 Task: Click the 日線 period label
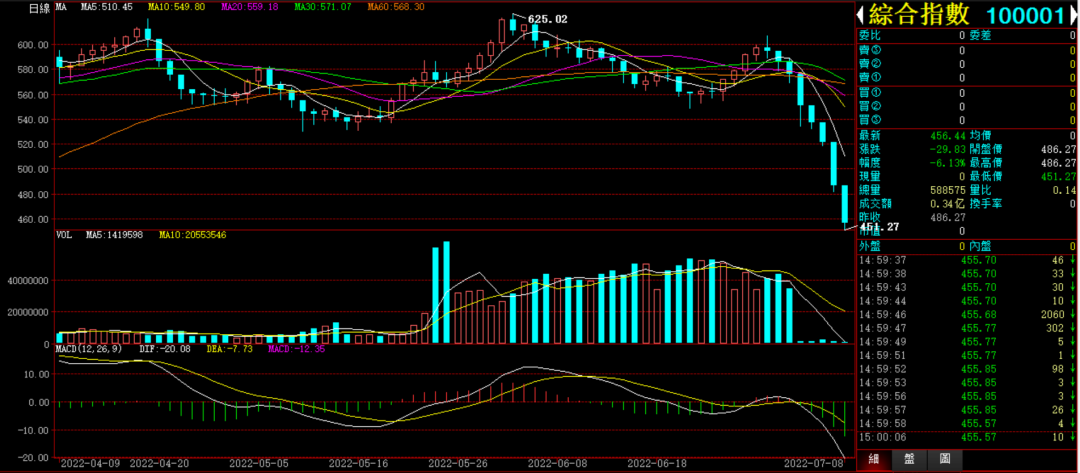[40, 8]
